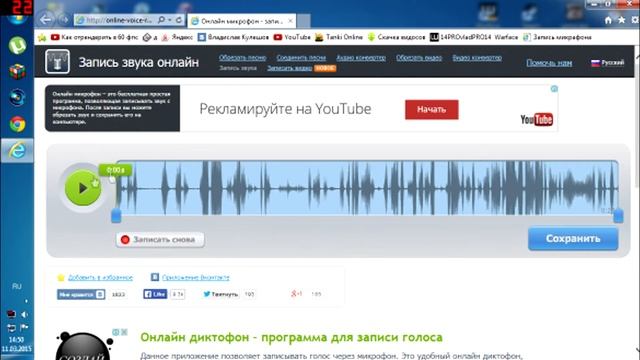
Task: Open Google Chrome from the taskbar
Action: [17, 124]
